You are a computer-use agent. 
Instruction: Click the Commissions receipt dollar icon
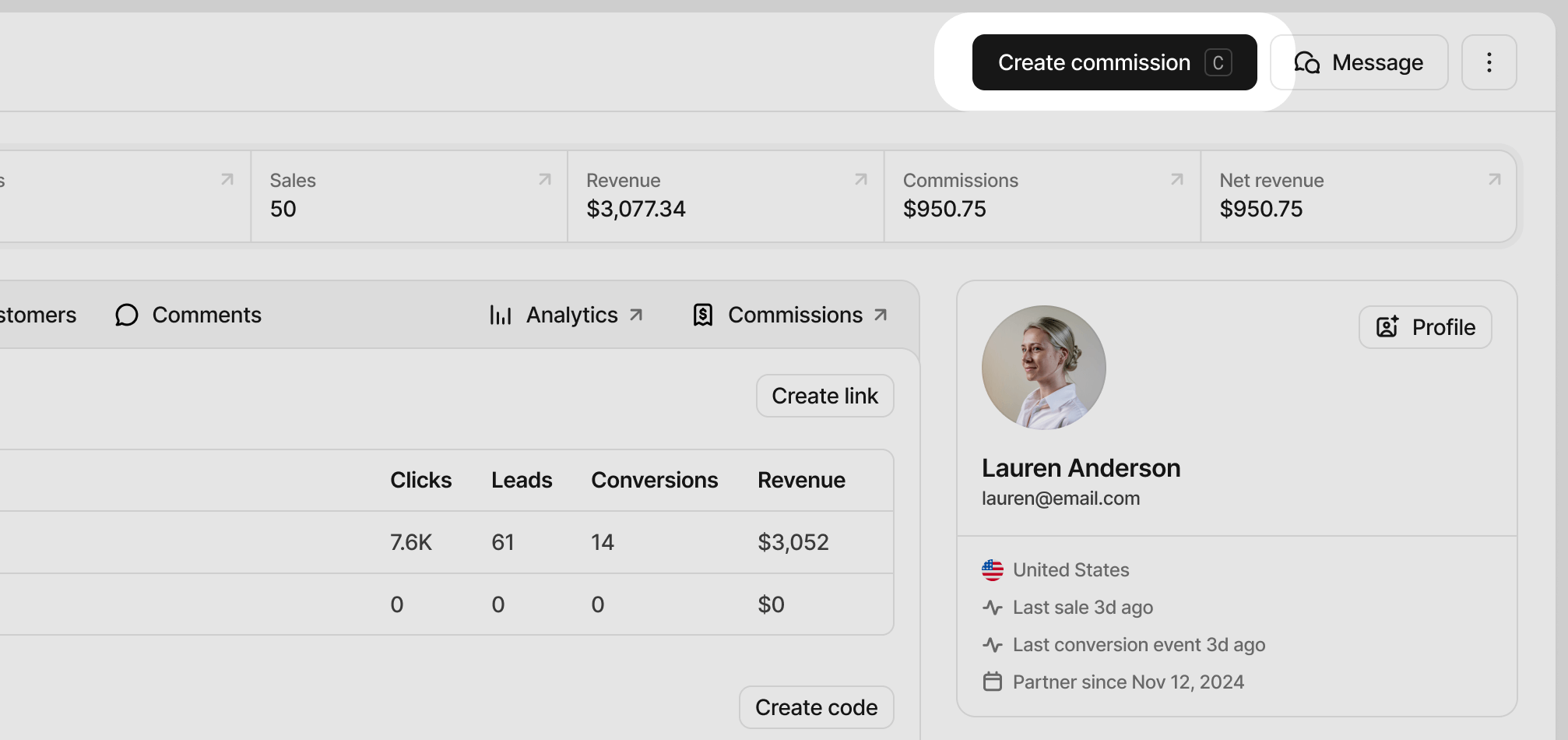pos(703,315)
